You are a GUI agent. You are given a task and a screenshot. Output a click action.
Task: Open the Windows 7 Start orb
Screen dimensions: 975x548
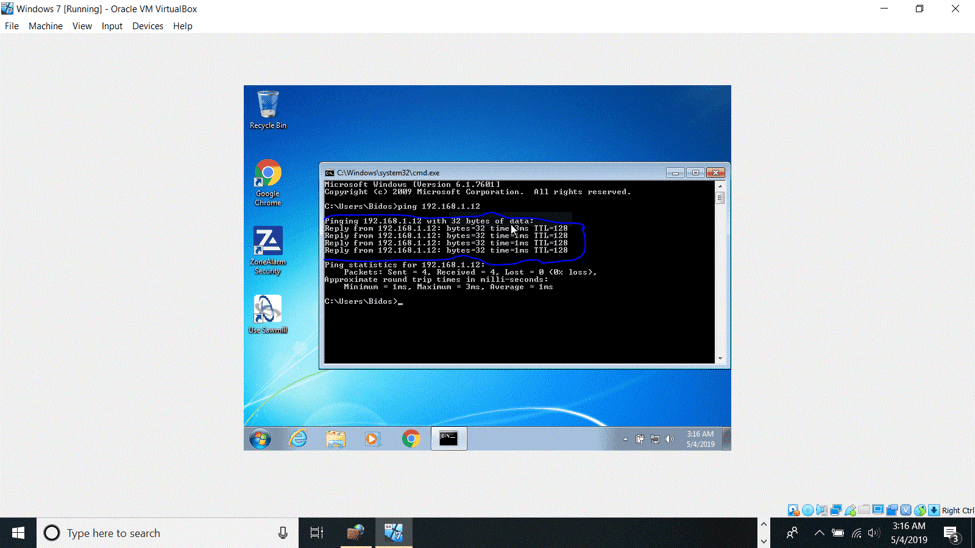(x=260, y=439)
